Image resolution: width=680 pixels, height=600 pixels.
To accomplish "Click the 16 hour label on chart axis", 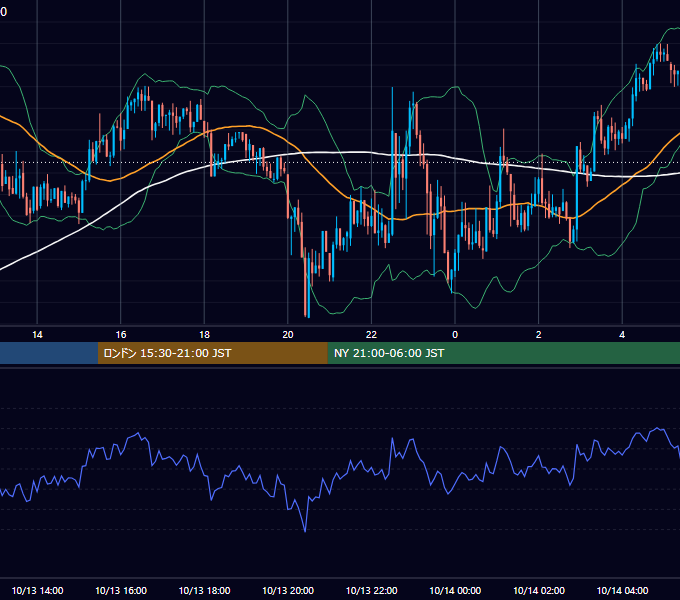I will (x=121, y=335).
